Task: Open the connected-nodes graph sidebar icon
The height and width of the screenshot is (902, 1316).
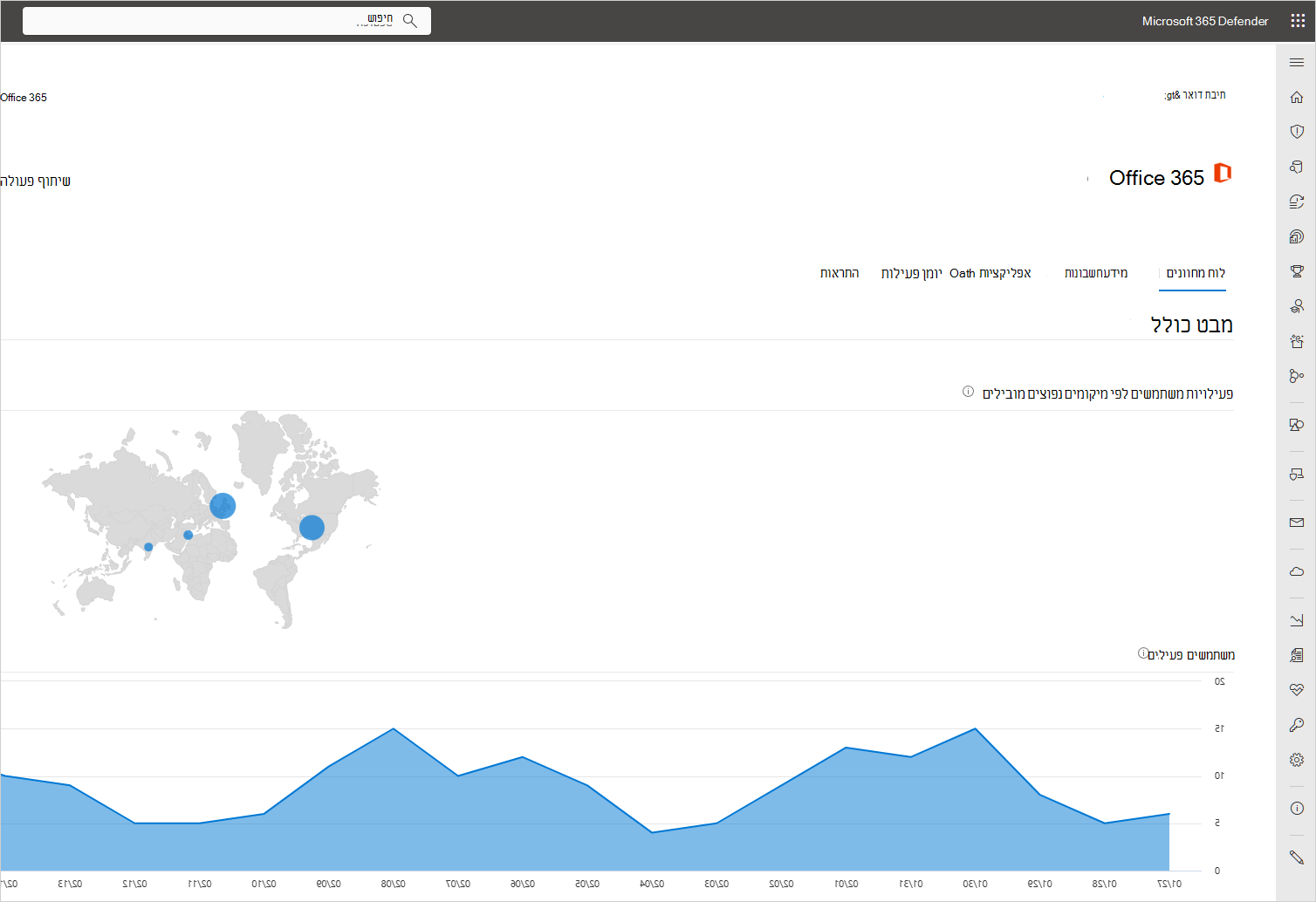Action: point(1297,376)
